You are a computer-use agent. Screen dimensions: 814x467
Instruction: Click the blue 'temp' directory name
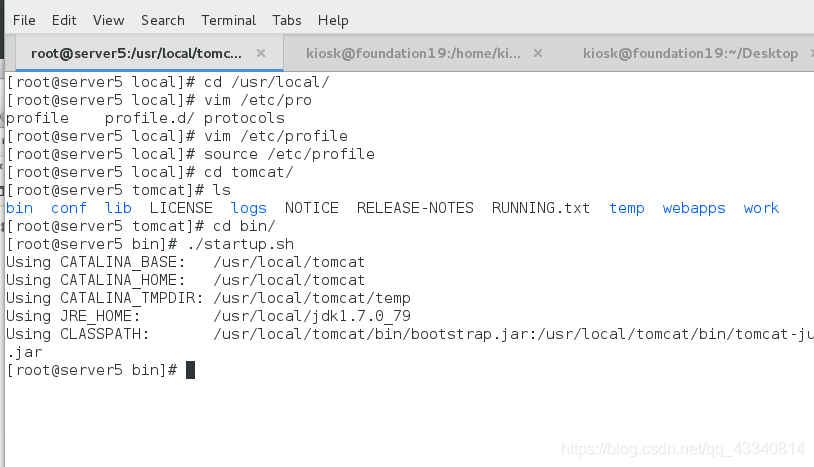point(627,209)
